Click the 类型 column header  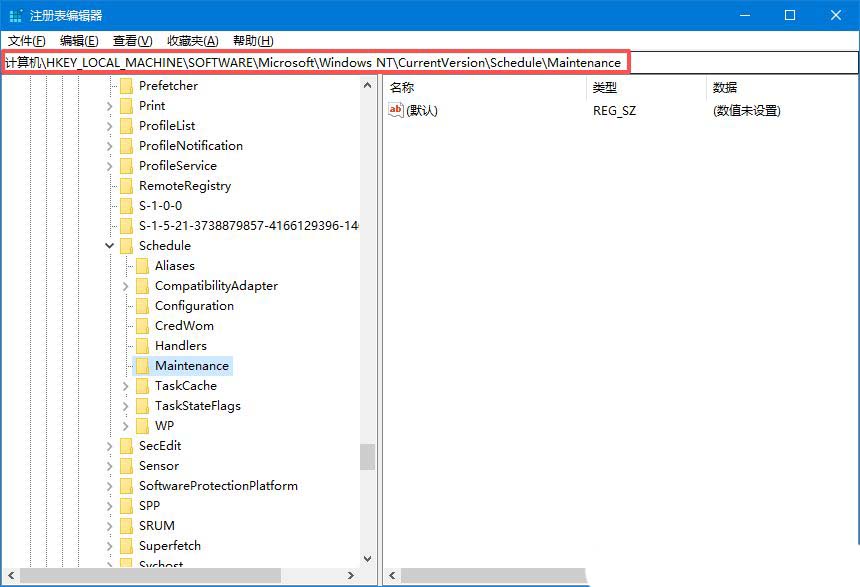(646, 87)
